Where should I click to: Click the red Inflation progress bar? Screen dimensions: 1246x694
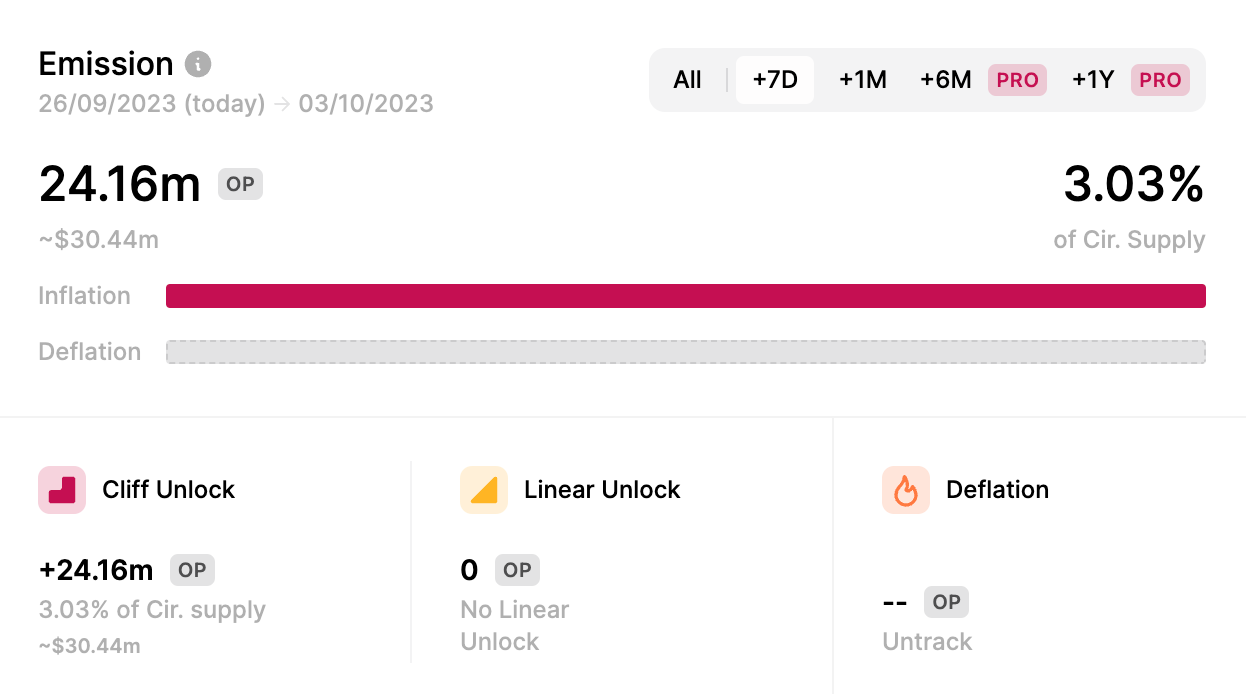click(x=686, y=295)
